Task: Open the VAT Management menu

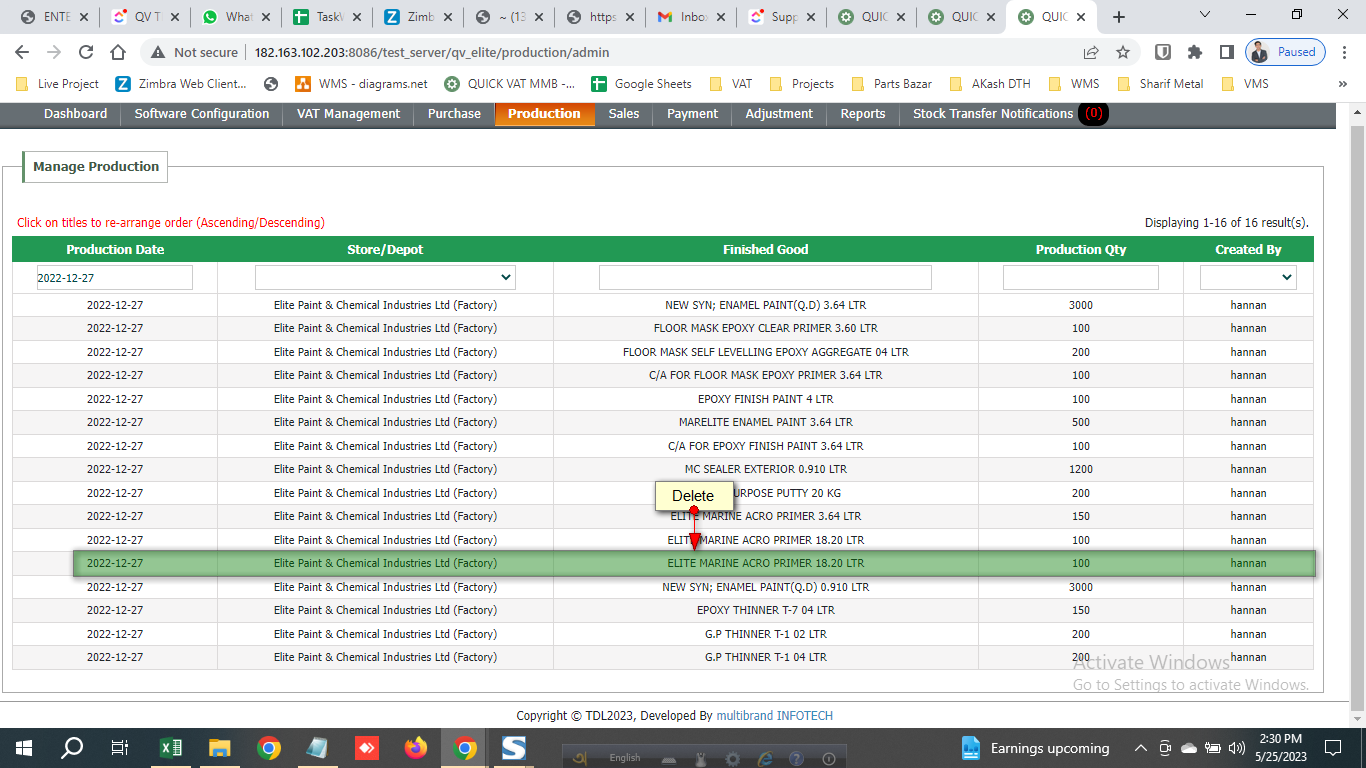Action: coord(348,114)
